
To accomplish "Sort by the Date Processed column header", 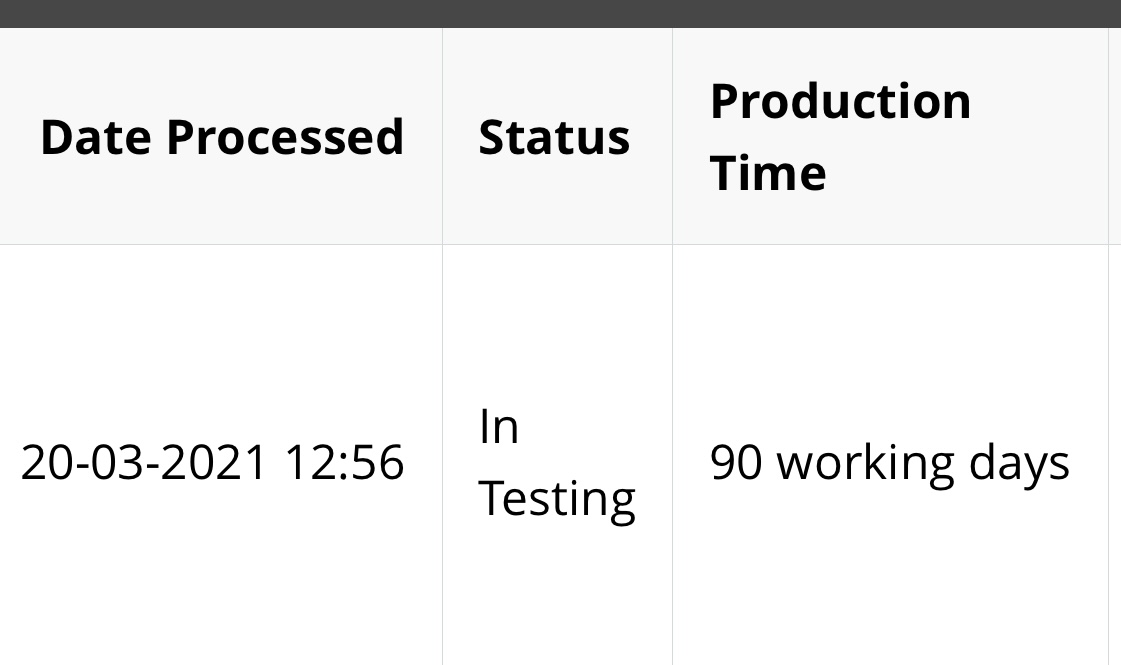I will pyautogui.click(x=222, y=137).
